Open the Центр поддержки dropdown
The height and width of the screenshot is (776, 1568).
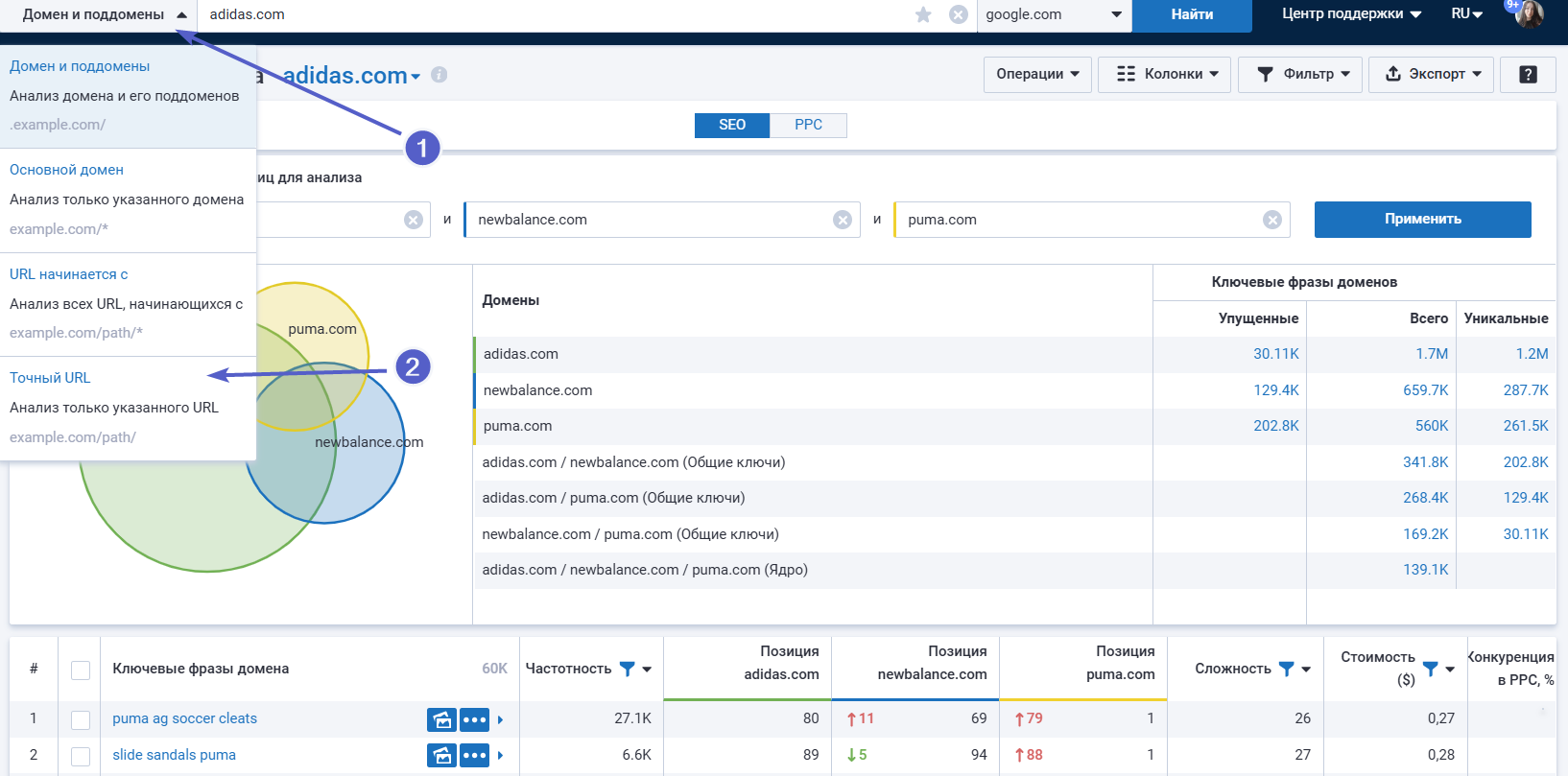tap(1351, 14)
